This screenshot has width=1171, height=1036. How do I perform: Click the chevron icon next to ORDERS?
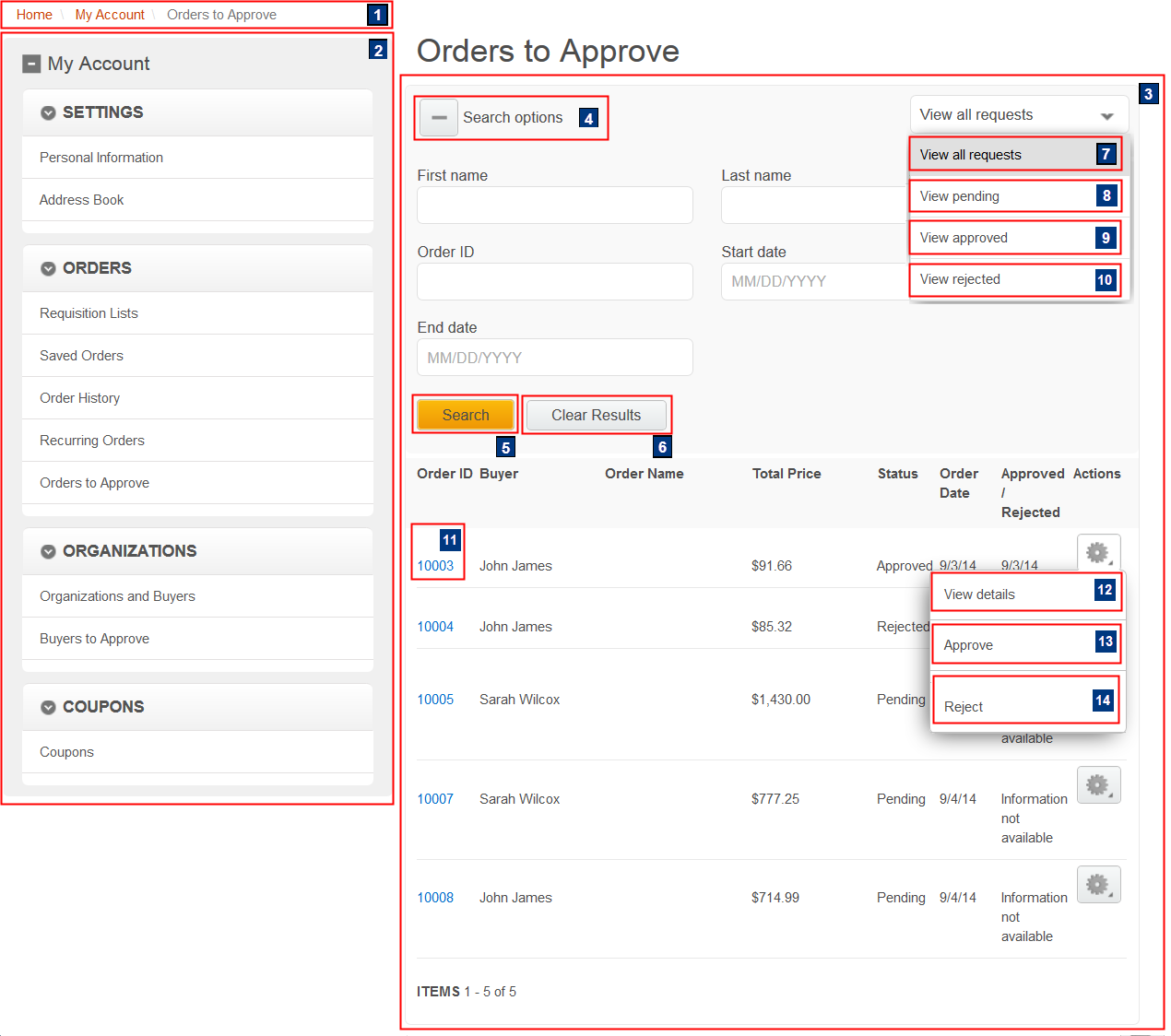pos(47,267)
